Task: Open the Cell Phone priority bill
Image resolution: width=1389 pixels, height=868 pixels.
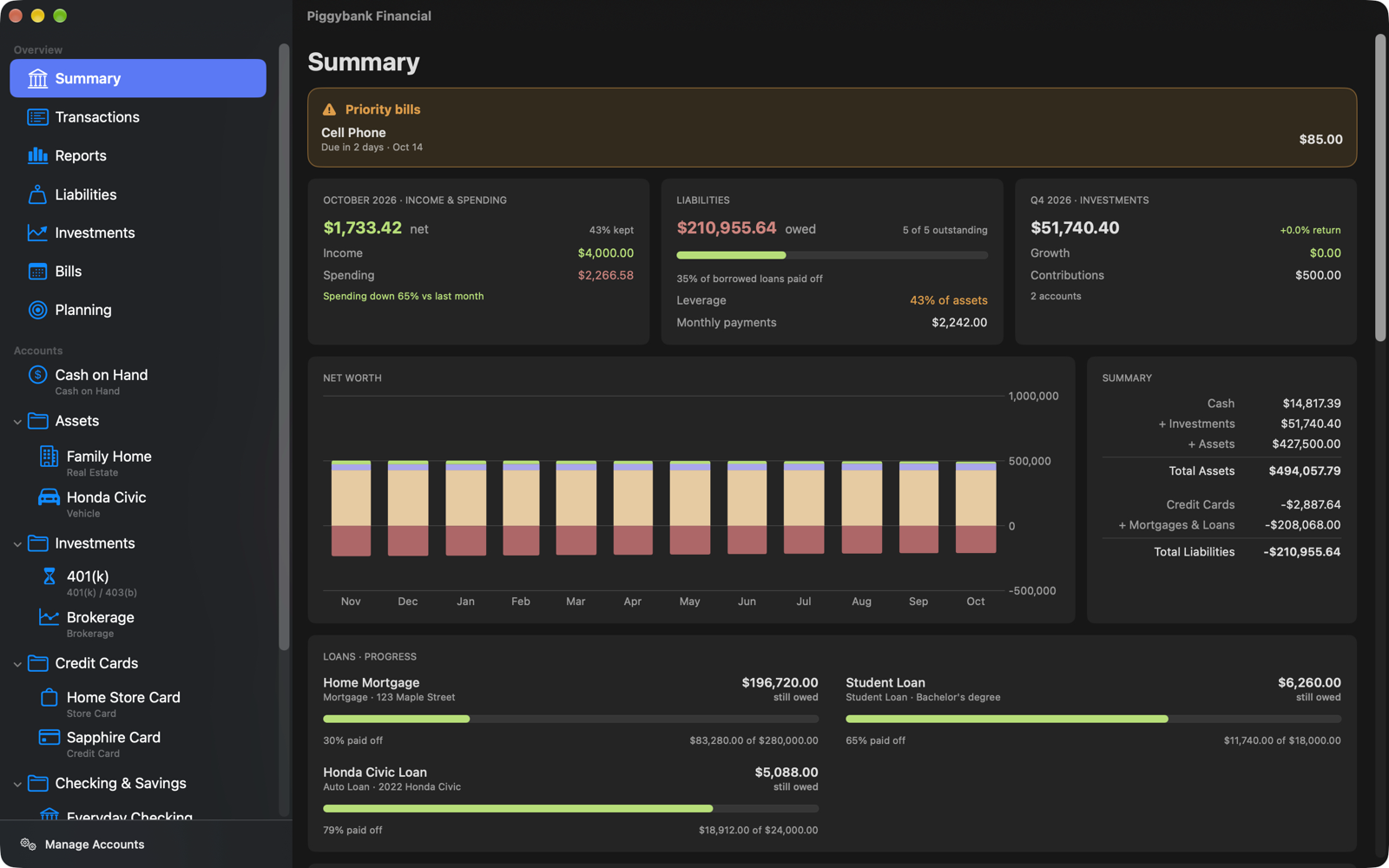Action: 832,140
